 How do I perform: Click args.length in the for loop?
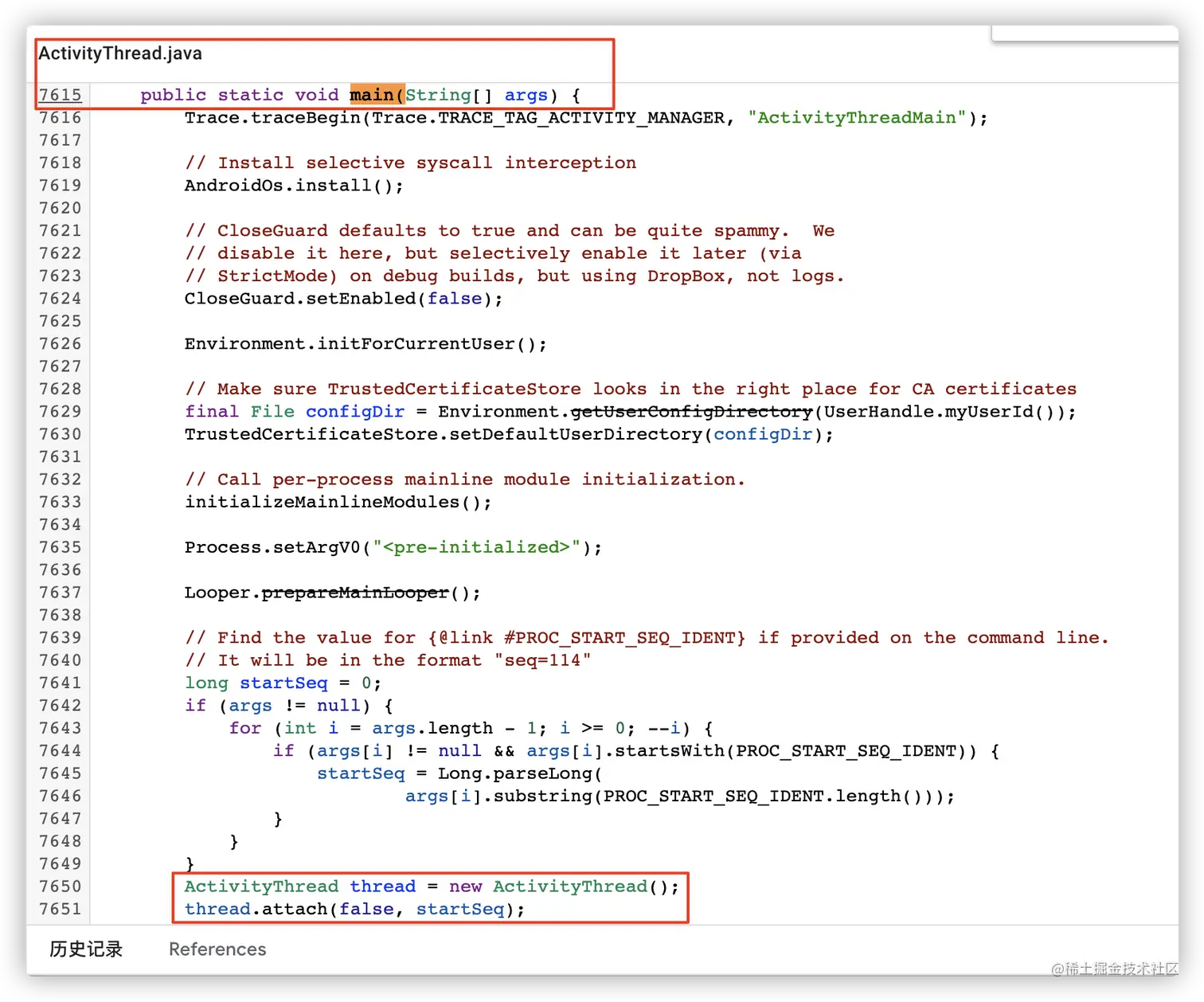[x=432, y=728]
